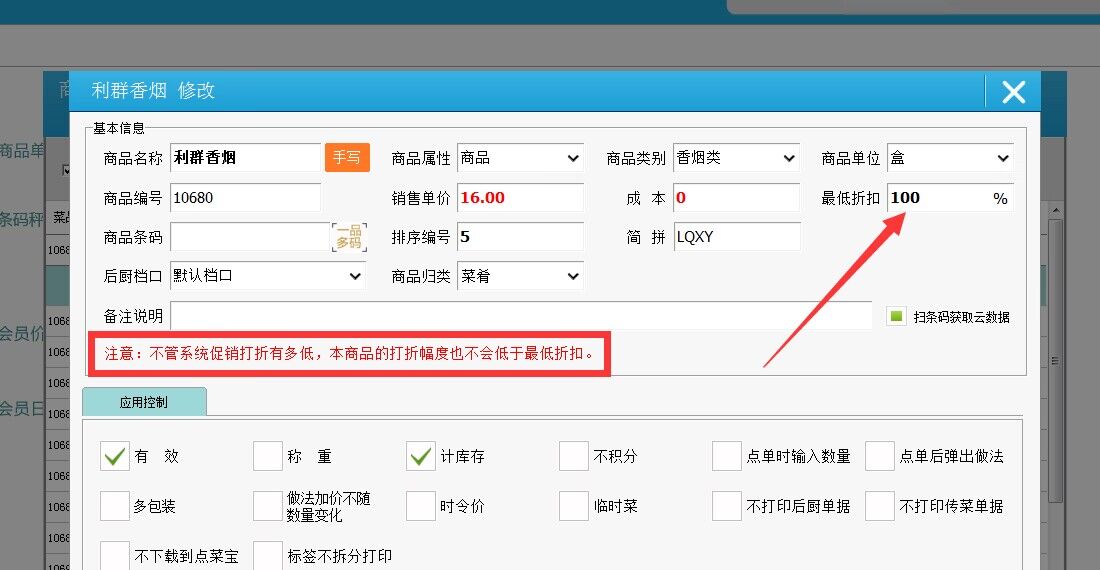Uncheck the 计库存 checkbox
The height and width of the screenshot is (570, 1100).
tap(421, 456)
